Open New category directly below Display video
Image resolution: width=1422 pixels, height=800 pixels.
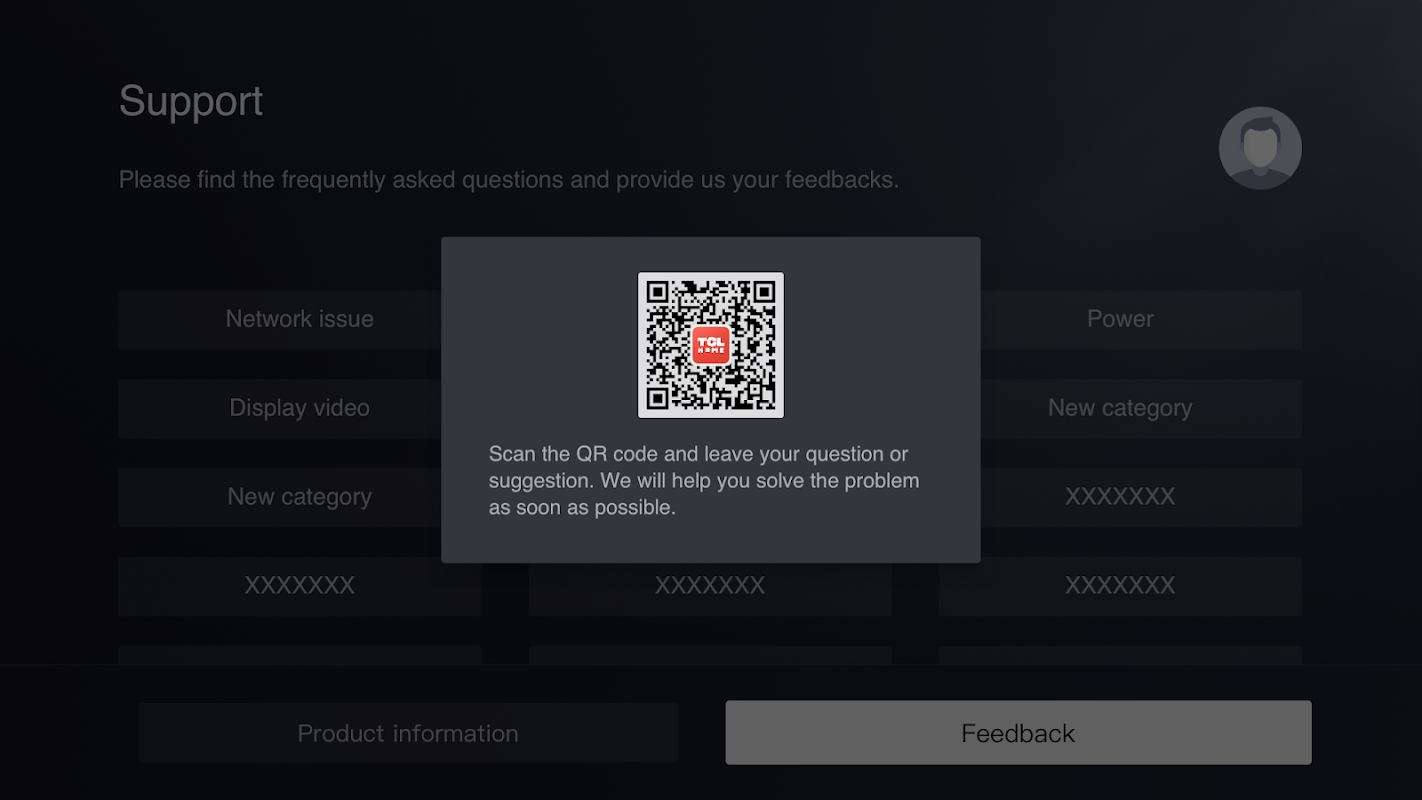[x=300, y=497]
